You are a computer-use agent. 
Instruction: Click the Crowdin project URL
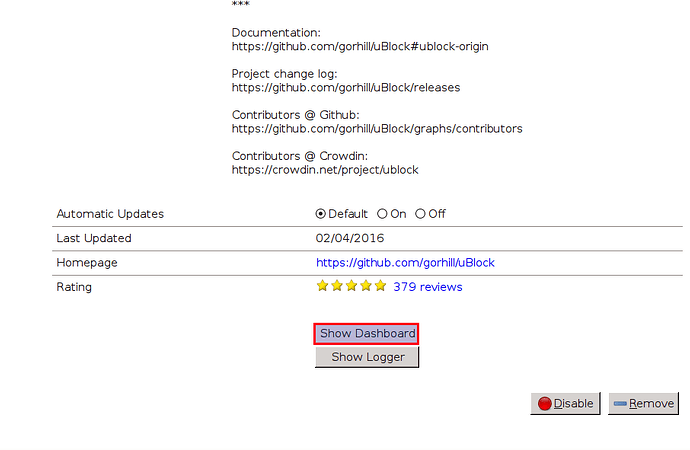tap(325, 170)
